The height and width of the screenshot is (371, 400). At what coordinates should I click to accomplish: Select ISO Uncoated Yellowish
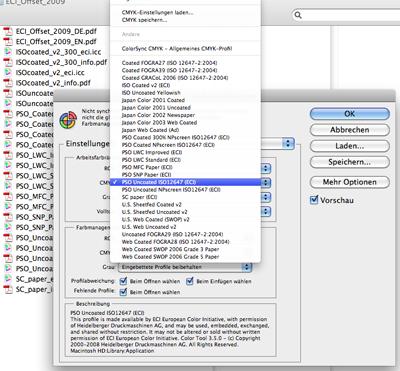[x=185, y=93]
